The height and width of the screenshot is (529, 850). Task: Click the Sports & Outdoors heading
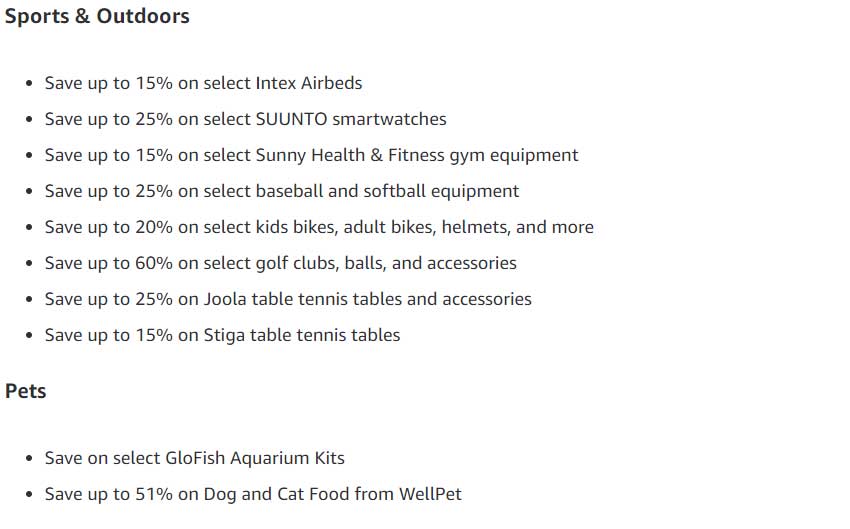(x=97, y=16)
